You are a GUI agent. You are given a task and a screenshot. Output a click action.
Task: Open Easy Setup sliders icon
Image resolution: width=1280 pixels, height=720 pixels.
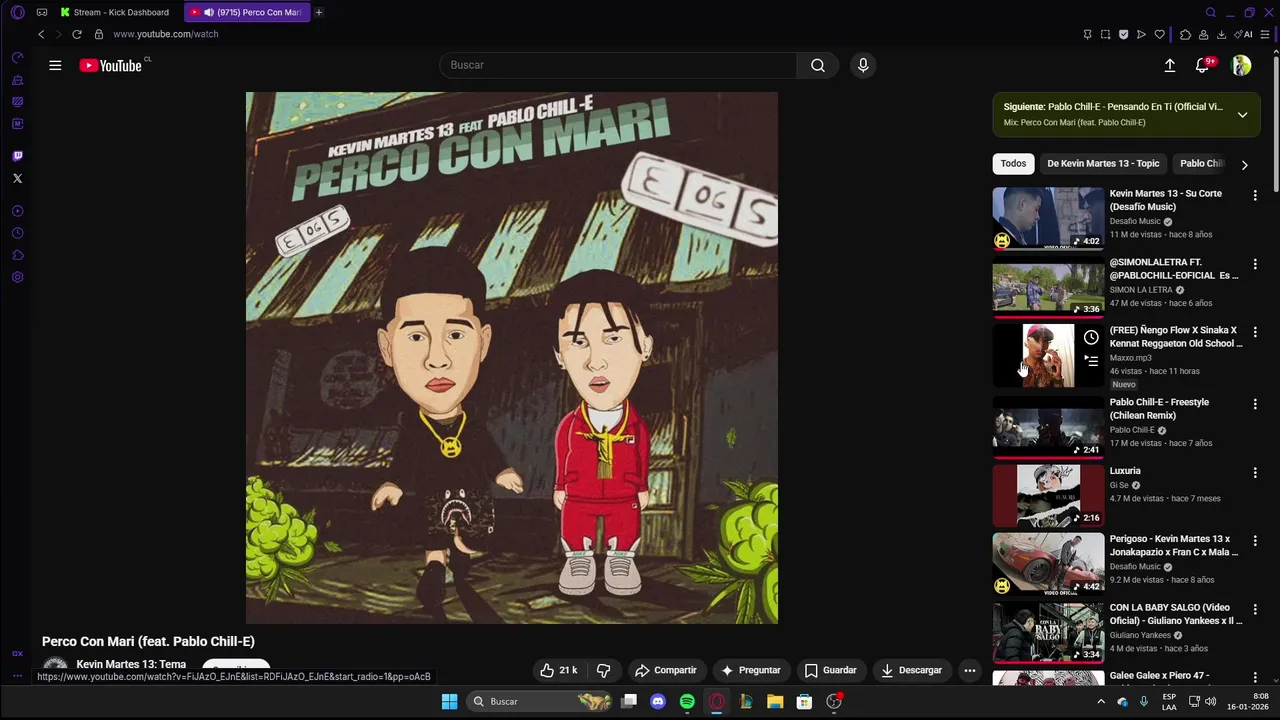pos(1264,34)
